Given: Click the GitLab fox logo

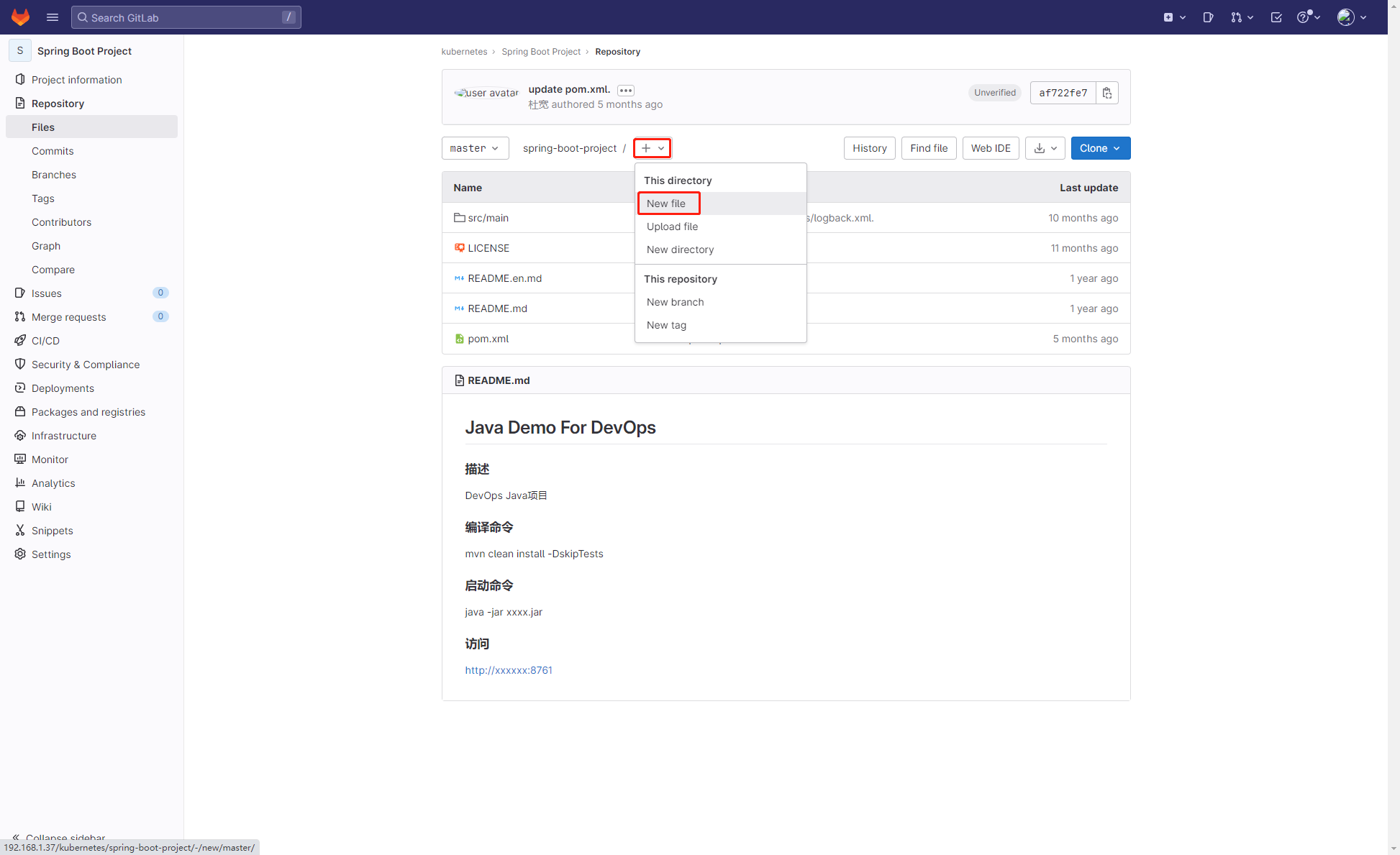Looking at the screenshot, I should pos(20,17).
